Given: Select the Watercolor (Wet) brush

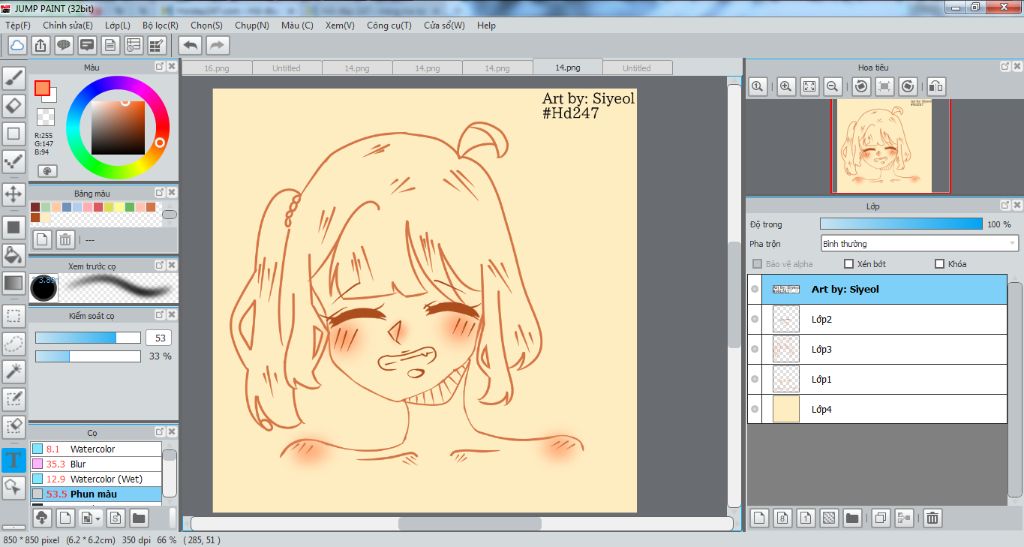Looking at the screenshot, I should (96, 479).
